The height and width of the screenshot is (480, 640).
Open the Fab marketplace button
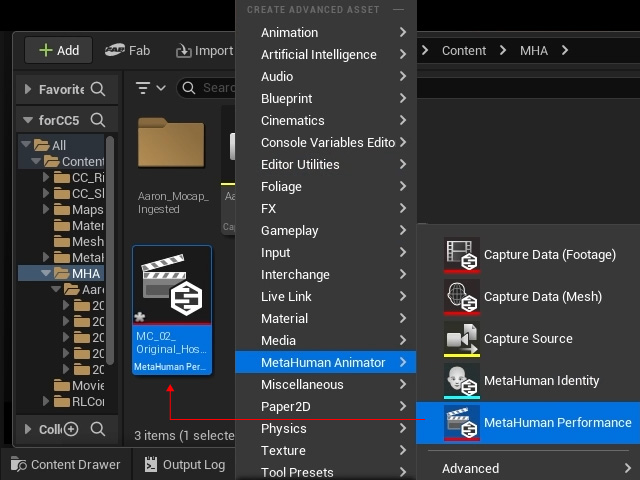127,50
